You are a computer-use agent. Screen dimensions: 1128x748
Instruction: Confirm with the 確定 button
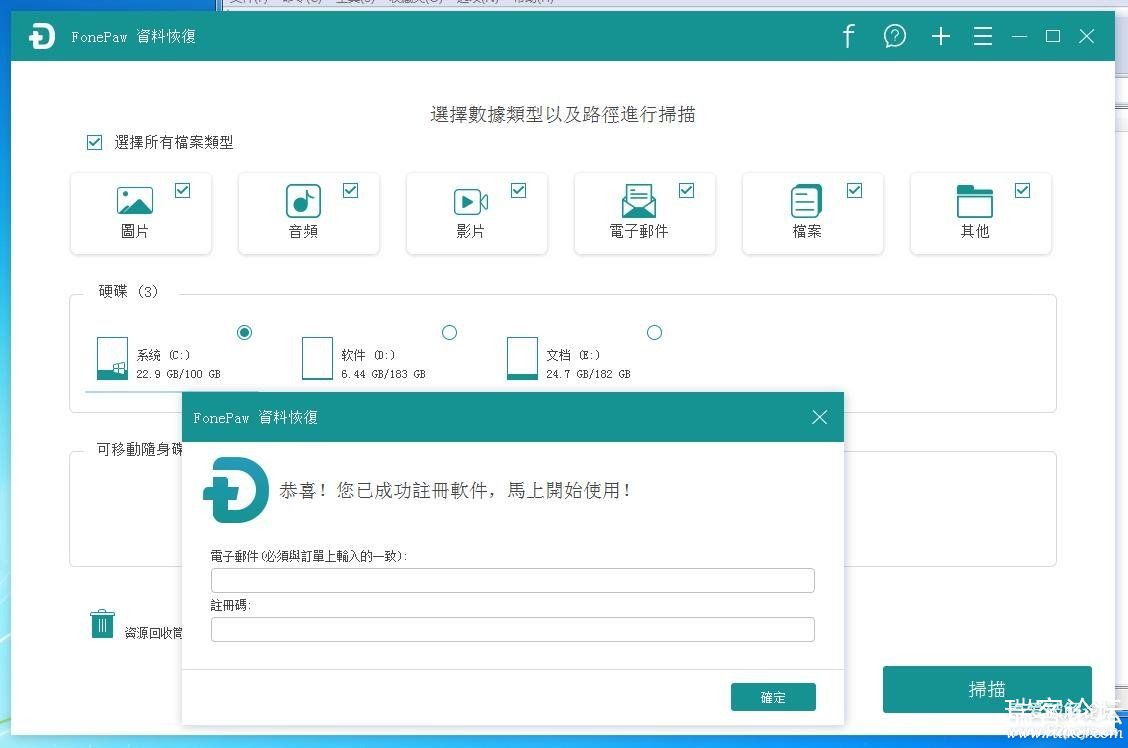click(773, 697)
